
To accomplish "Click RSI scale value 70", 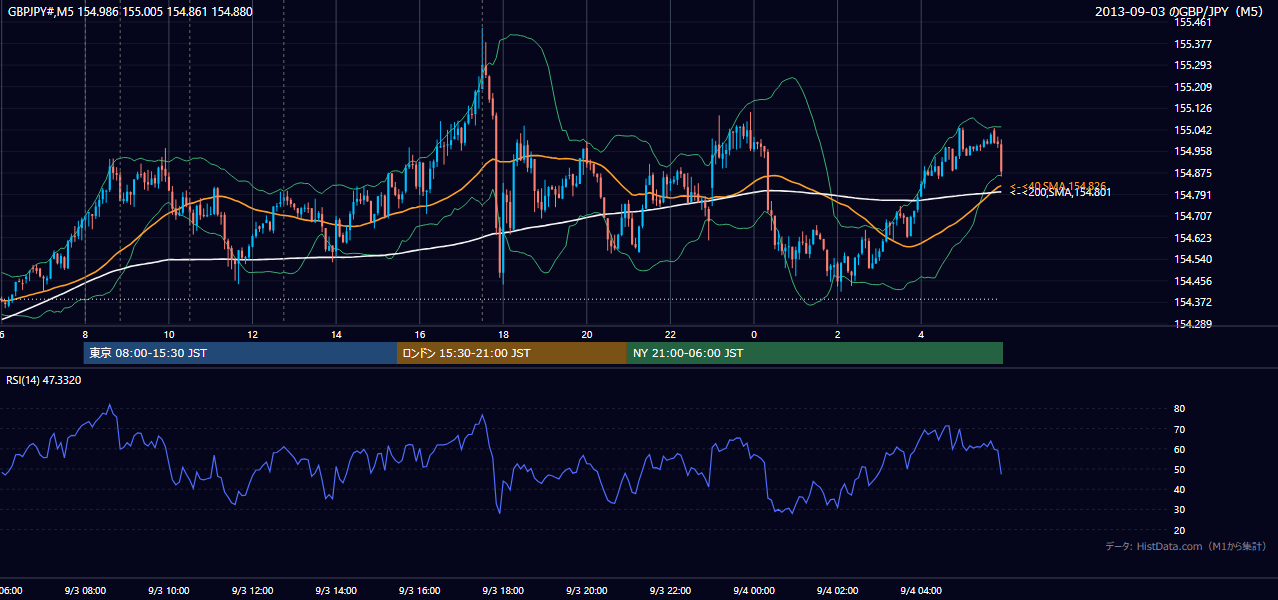I will click(x=1180, y=429).
